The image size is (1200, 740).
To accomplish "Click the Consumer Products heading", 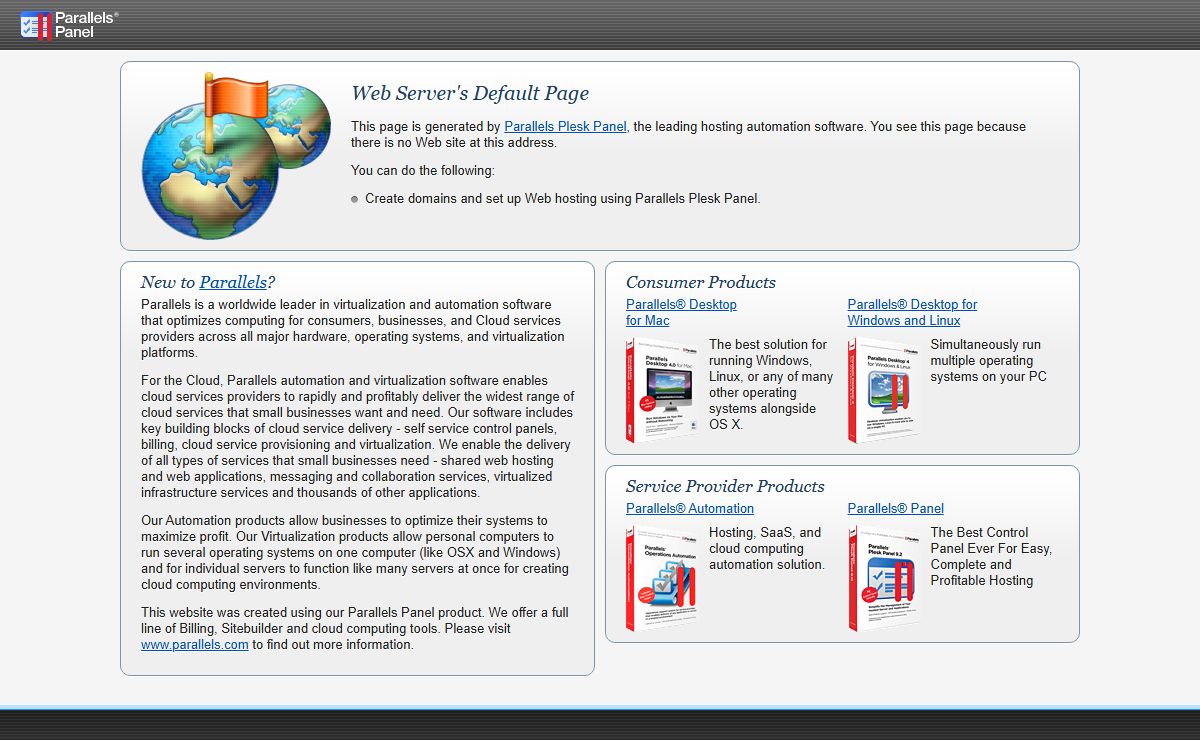I will pyautogui.click(x=701, y=282).
